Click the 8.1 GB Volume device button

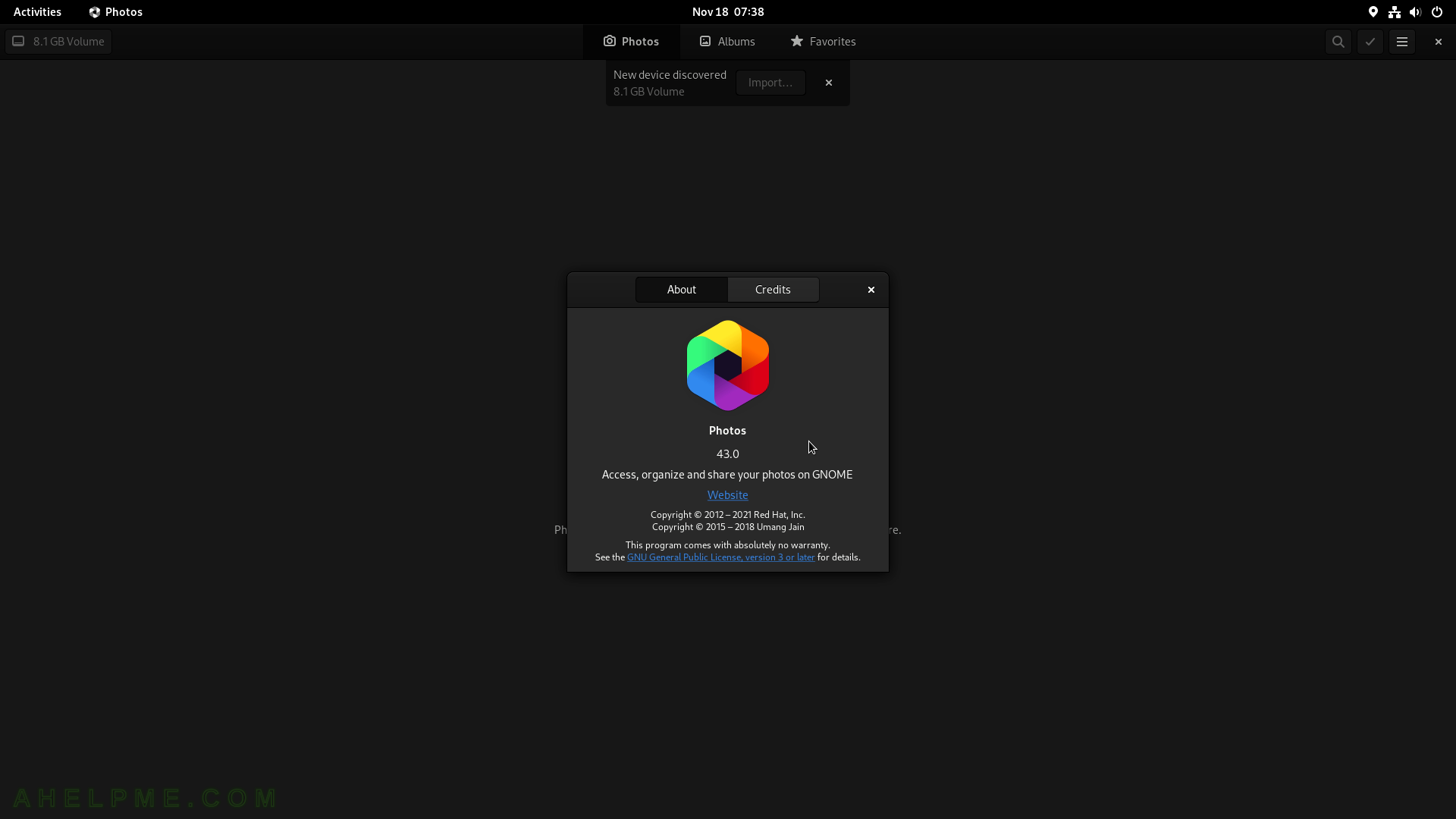[x=58, y=42]
